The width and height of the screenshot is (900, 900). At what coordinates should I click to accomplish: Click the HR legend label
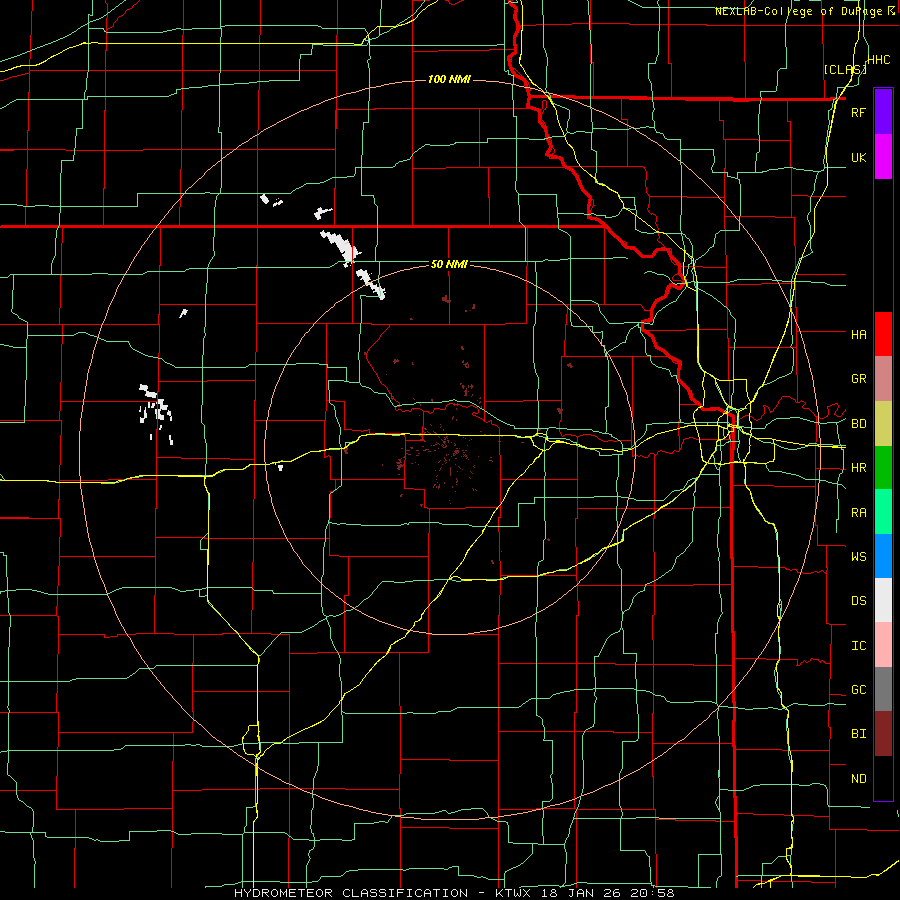(x=858, y=468)
